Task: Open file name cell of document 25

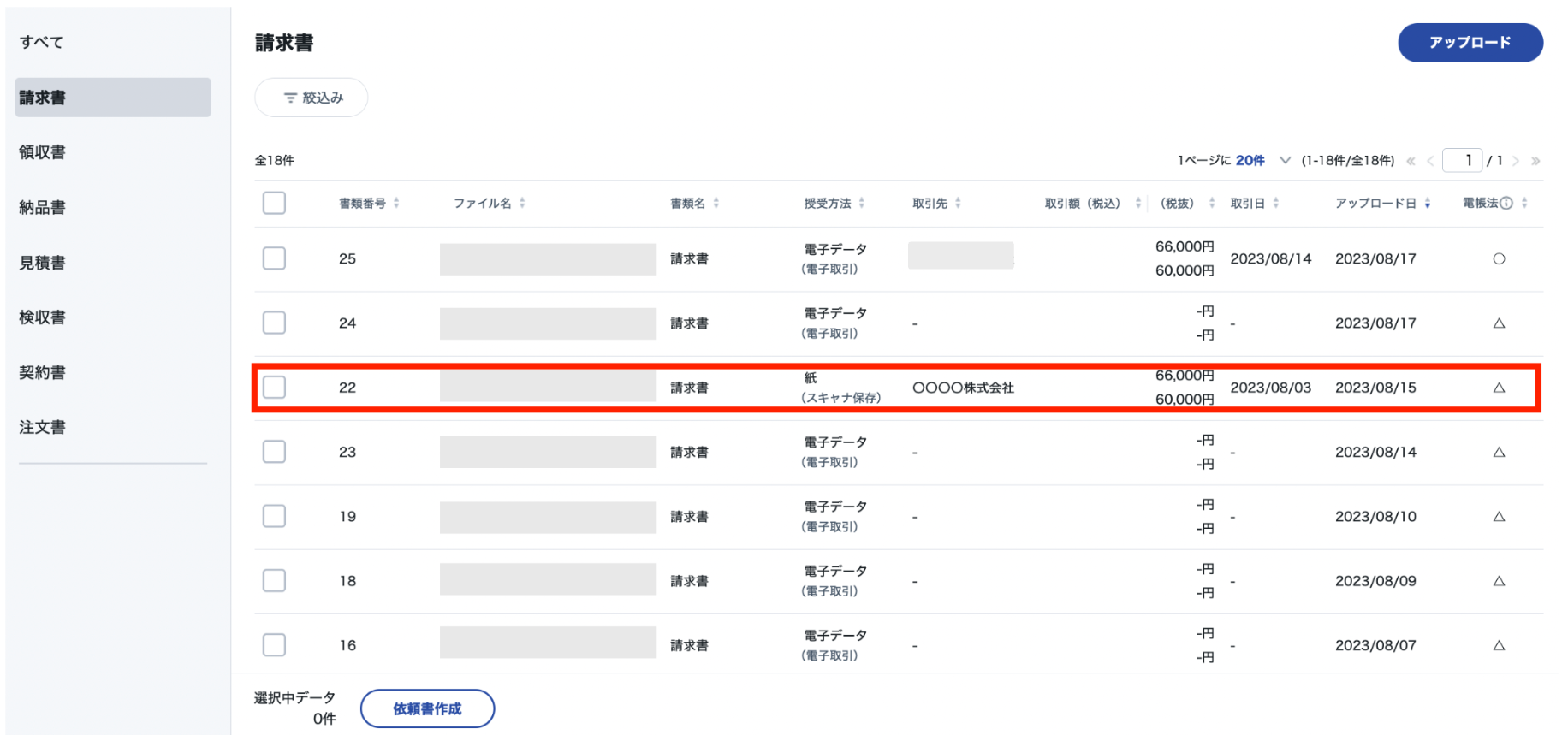Action: point(548,259)
